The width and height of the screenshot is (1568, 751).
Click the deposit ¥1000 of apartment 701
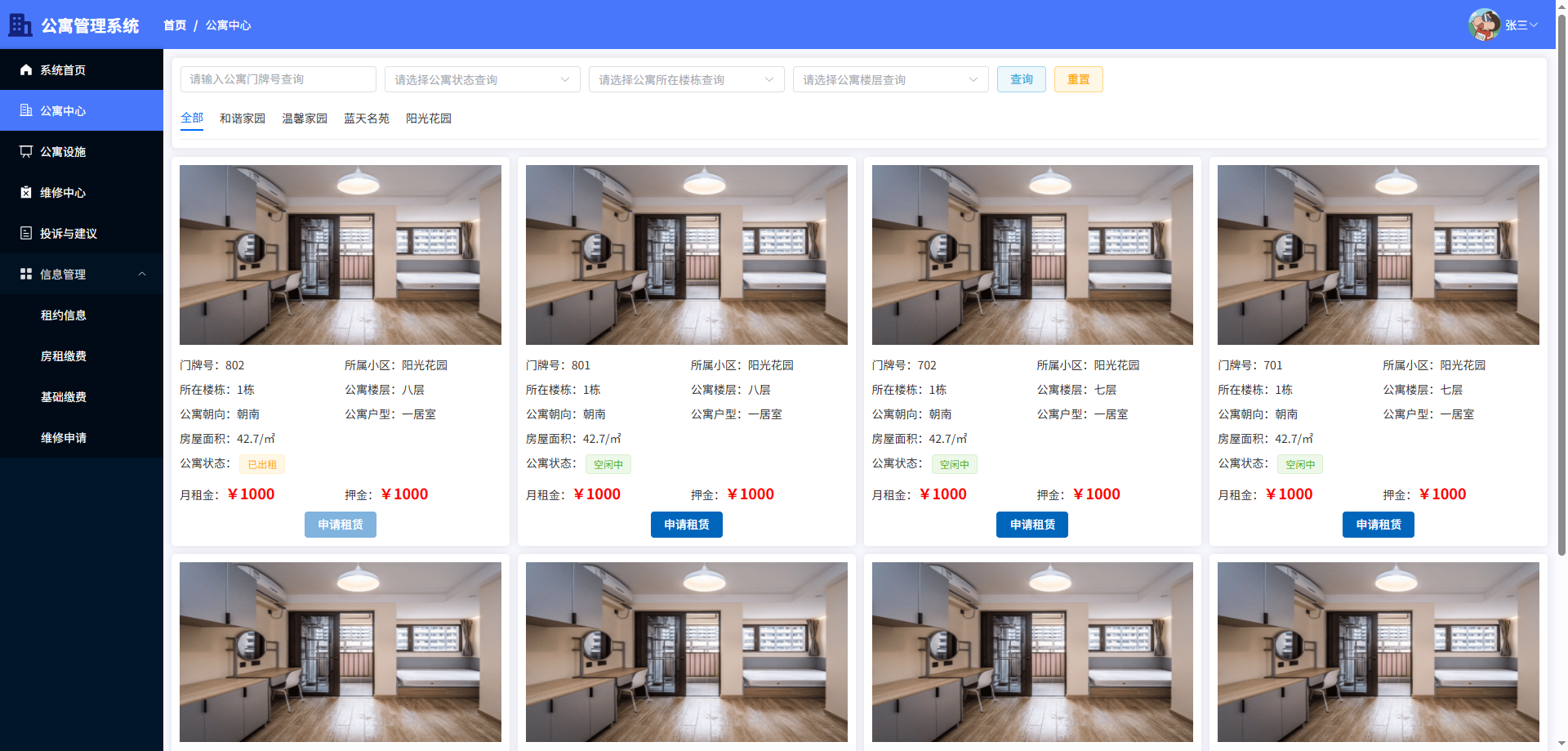point(1442,494)
